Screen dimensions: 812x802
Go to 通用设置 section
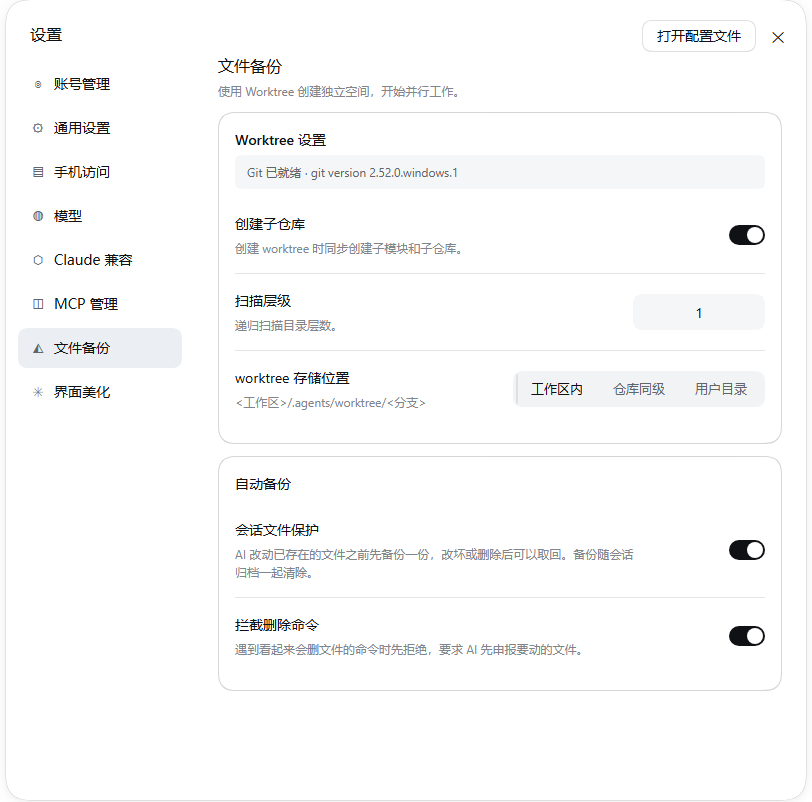(99, 128)
